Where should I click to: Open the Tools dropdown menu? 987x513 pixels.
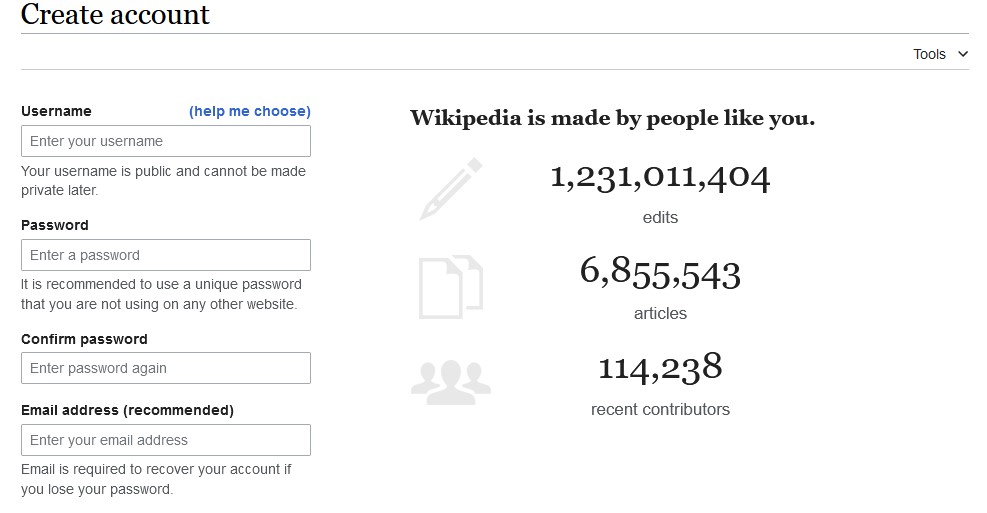940,54
